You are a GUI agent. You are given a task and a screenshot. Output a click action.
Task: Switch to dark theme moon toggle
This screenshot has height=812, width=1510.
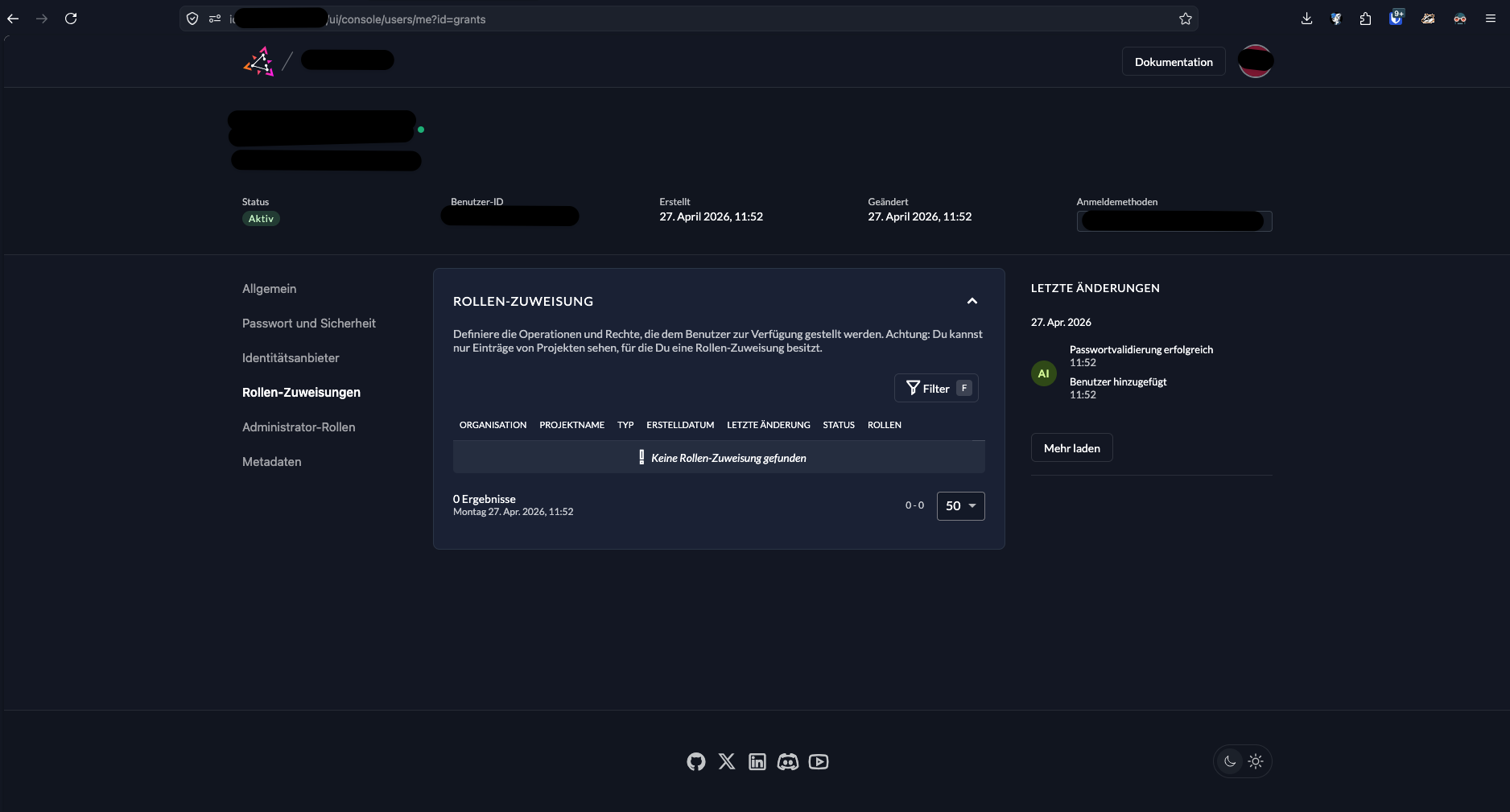click(1230, 761)
